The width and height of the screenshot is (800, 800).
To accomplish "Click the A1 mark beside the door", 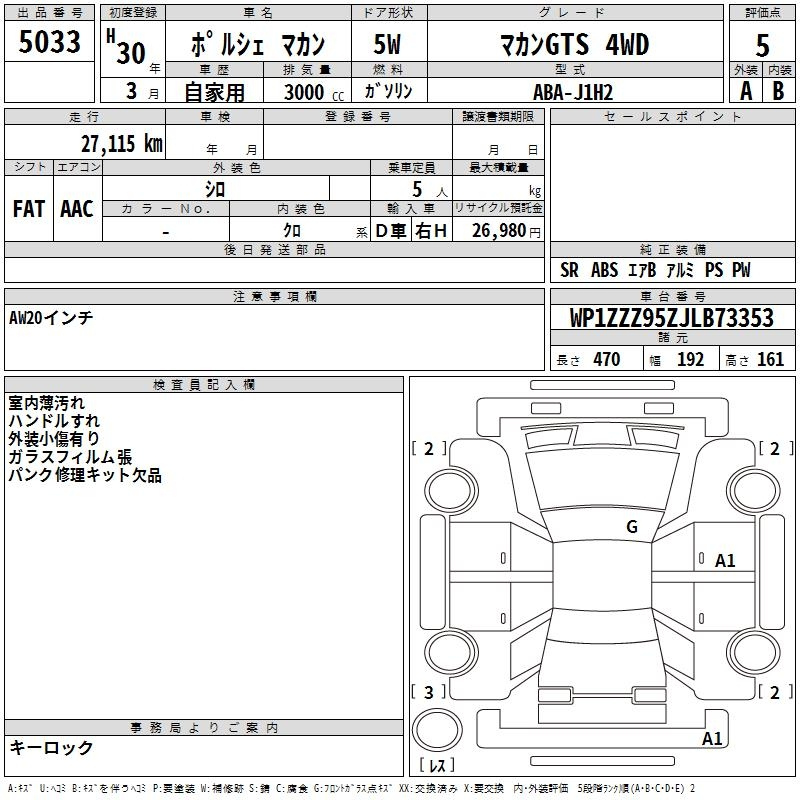I will coord(724,561).
